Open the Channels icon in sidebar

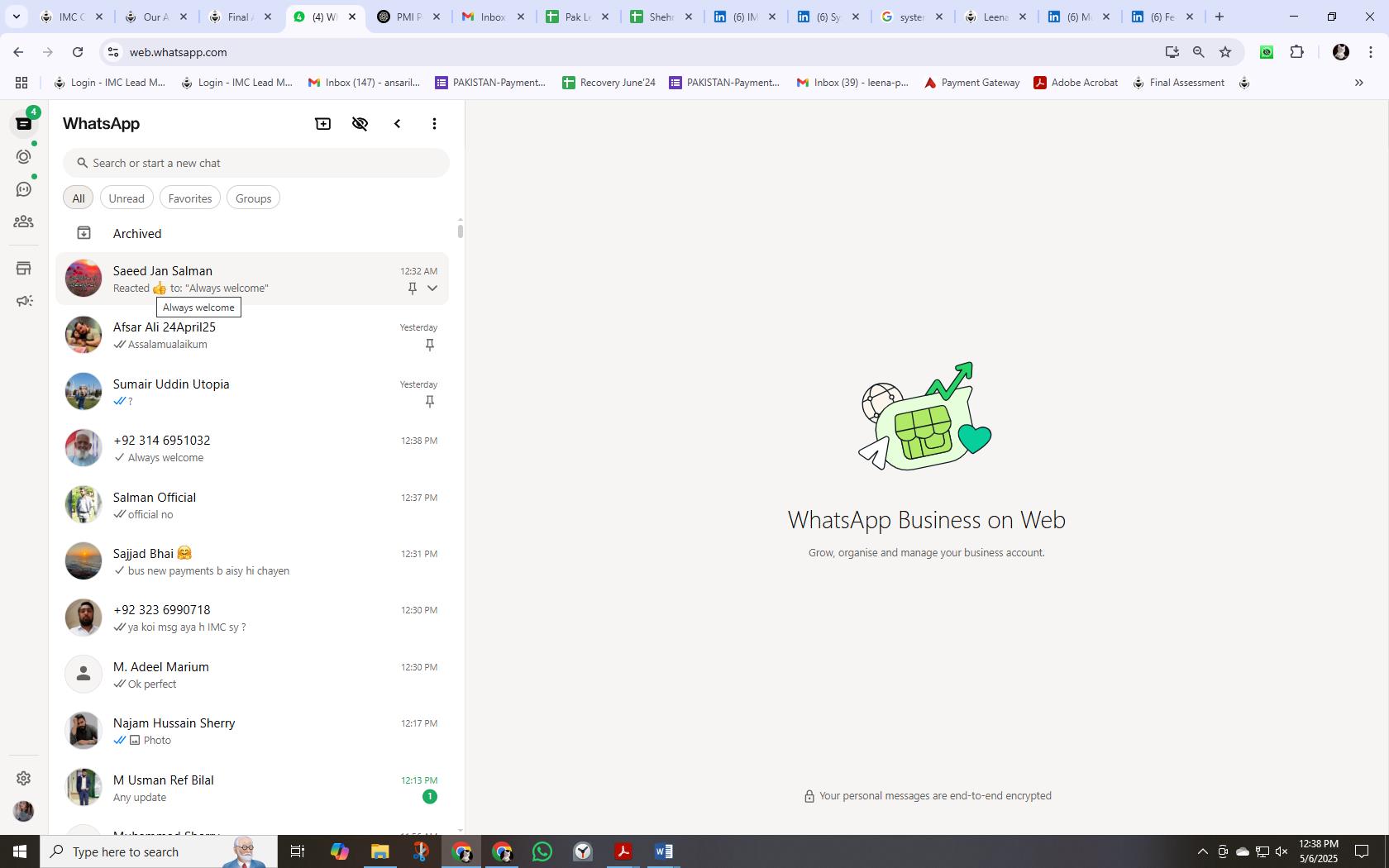point(24,189)
